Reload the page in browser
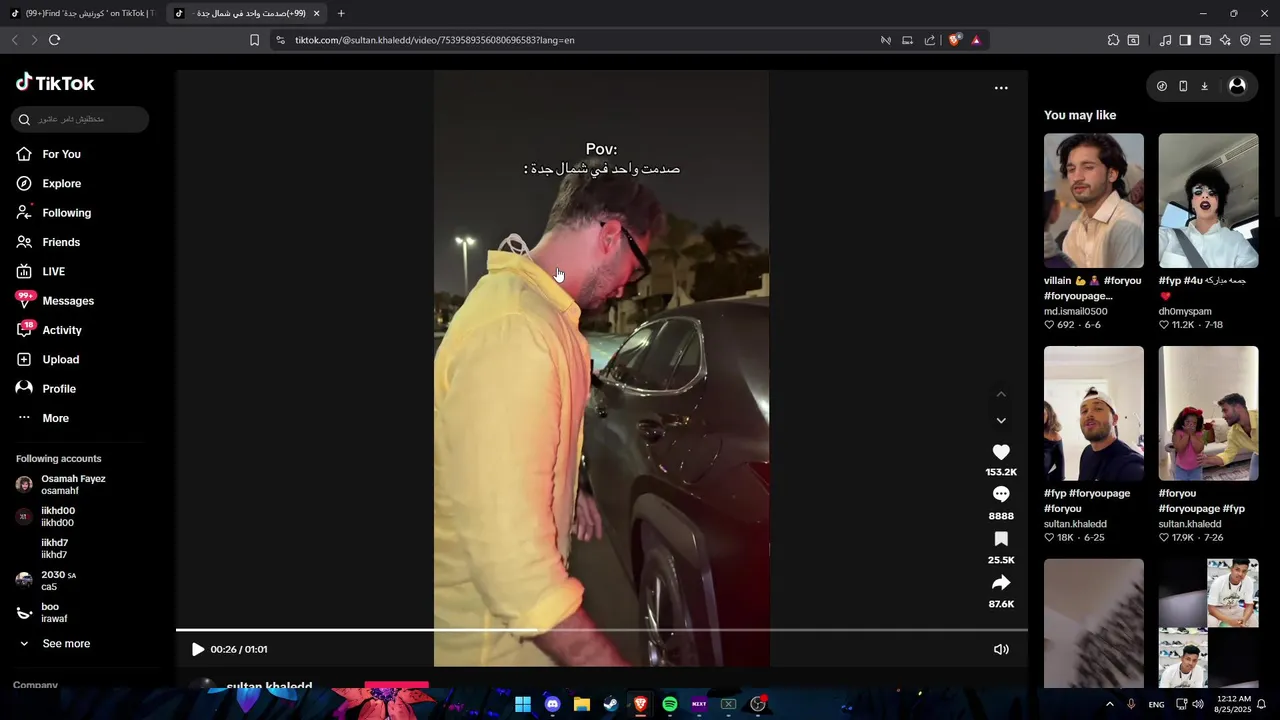Viewport: 1280px width, 720px height. (54, 40)
